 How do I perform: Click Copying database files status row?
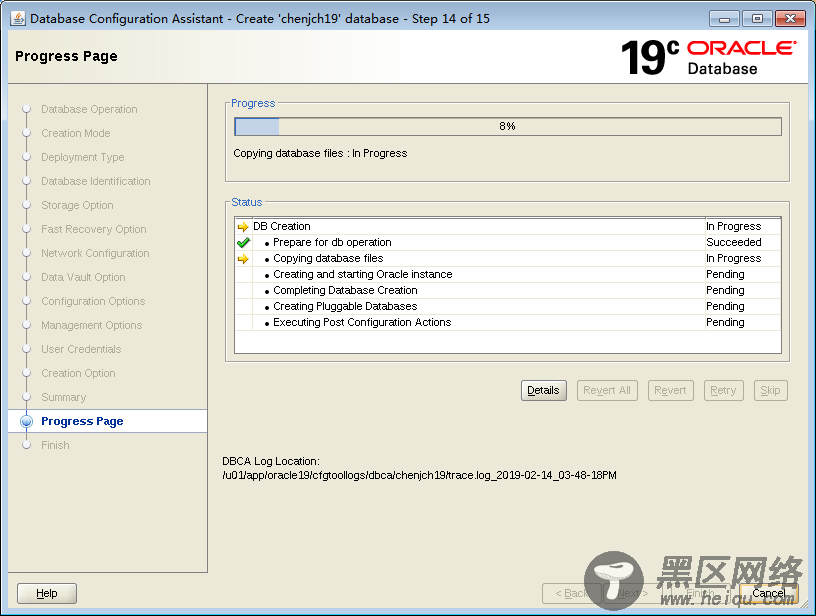tap(508, 259)
